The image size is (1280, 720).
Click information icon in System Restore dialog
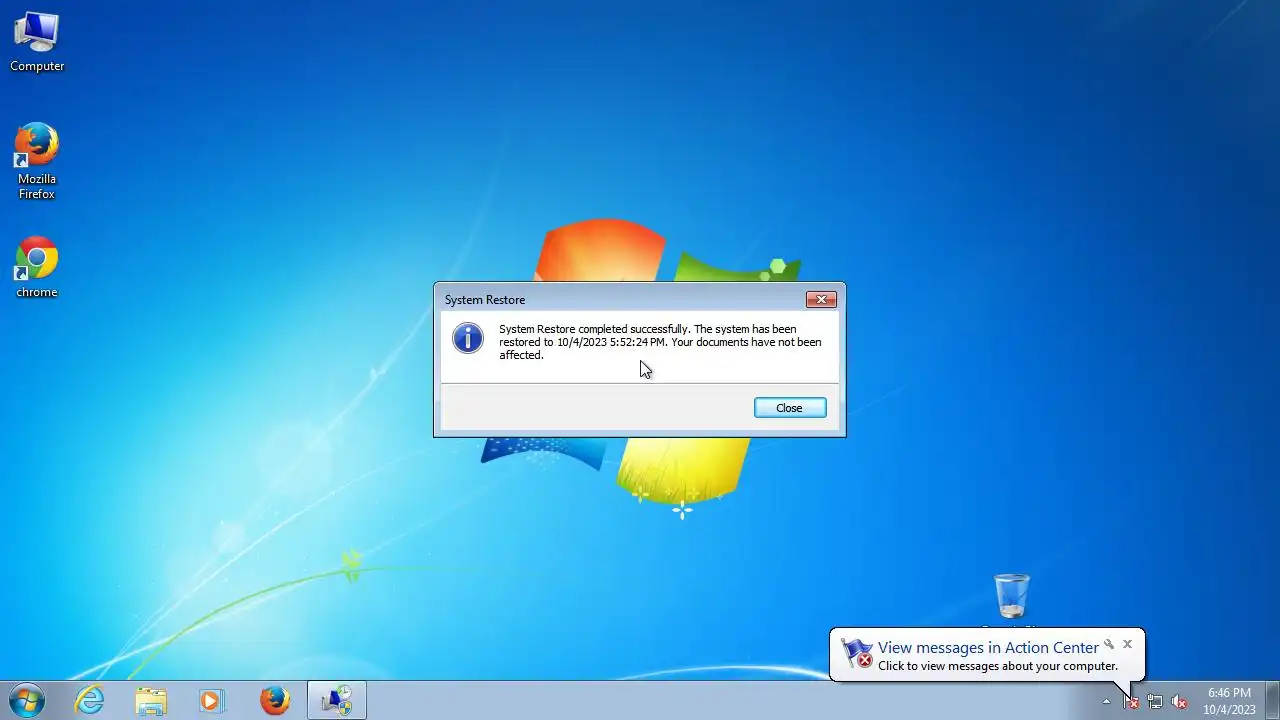click(468, 338)
